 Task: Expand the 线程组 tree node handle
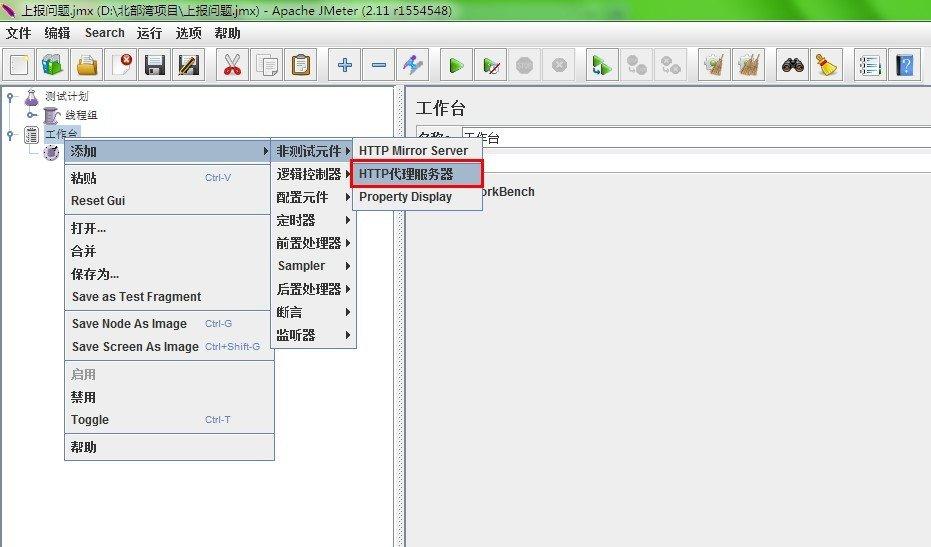[x=32, y=116]
